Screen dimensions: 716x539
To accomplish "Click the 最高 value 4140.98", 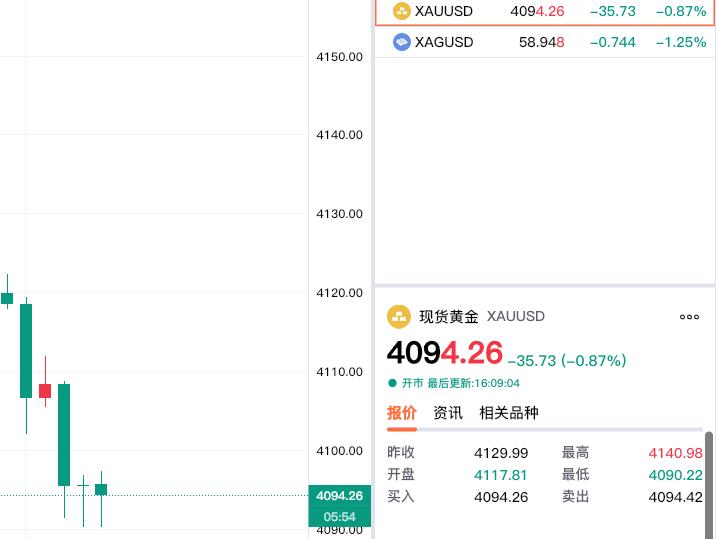I will pyautogui.click(x=675, y=453).
